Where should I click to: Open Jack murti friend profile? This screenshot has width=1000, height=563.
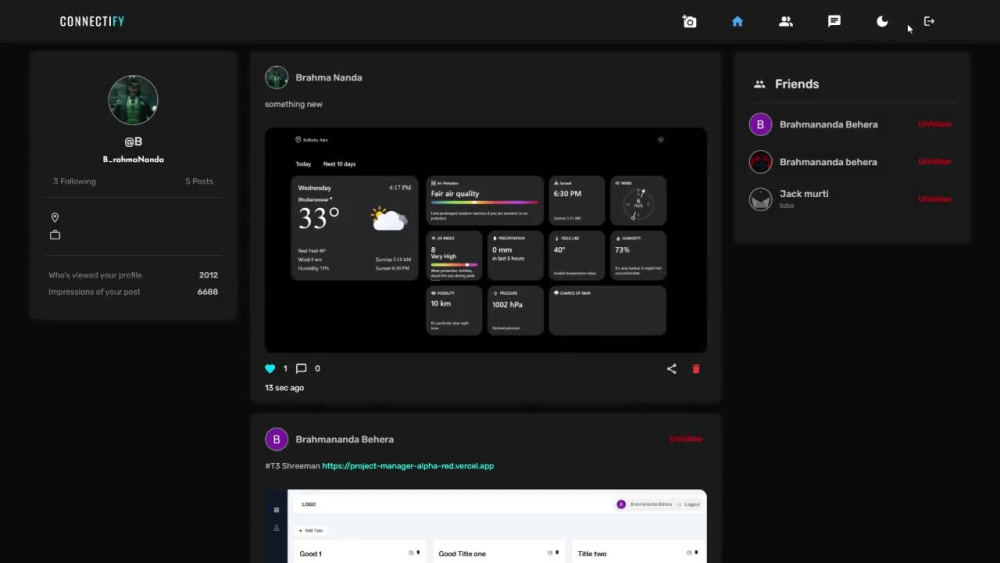[804, 194]
